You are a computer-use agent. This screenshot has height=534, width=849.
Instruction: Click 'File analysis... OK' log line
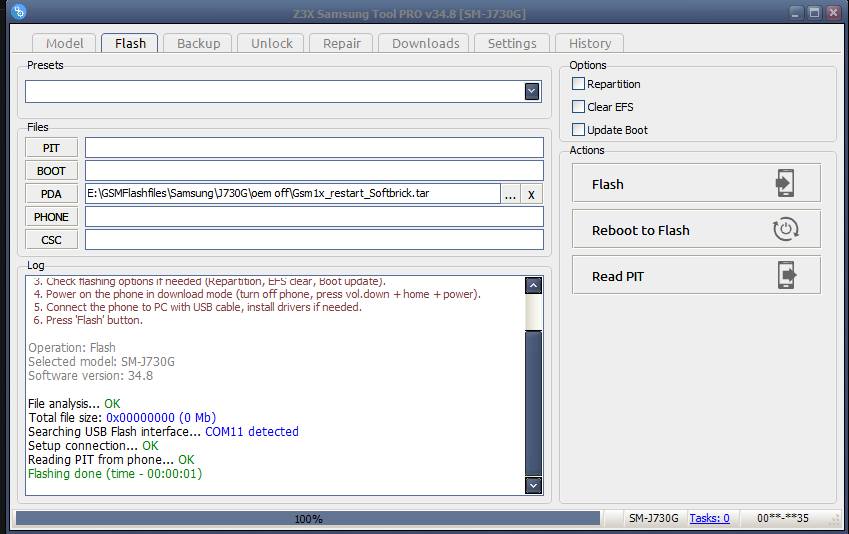pos(74,403)
